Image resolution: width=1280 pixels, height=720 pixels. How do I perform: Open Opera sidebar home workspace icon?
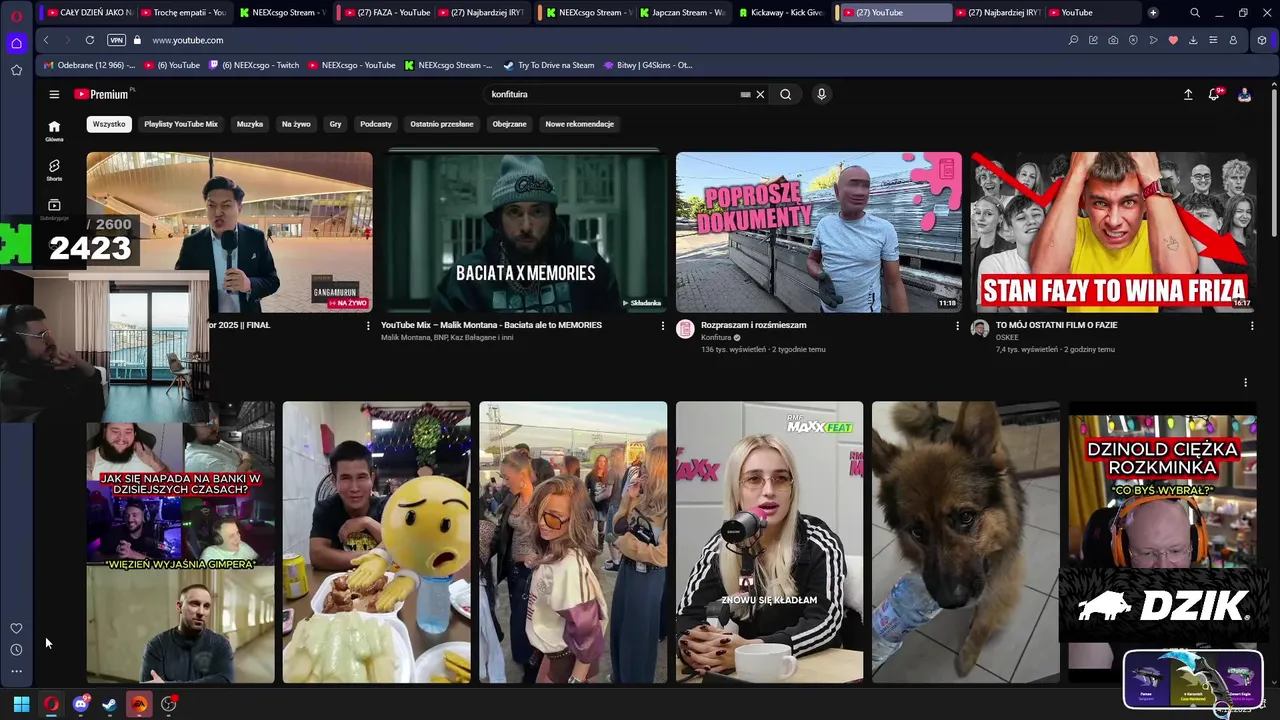[16, 43]
